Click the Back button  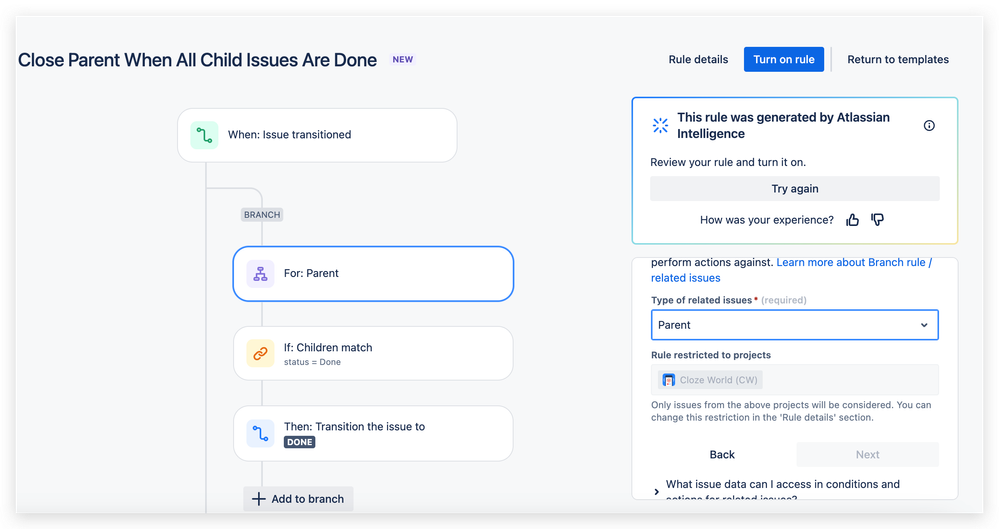pos(722,454)
